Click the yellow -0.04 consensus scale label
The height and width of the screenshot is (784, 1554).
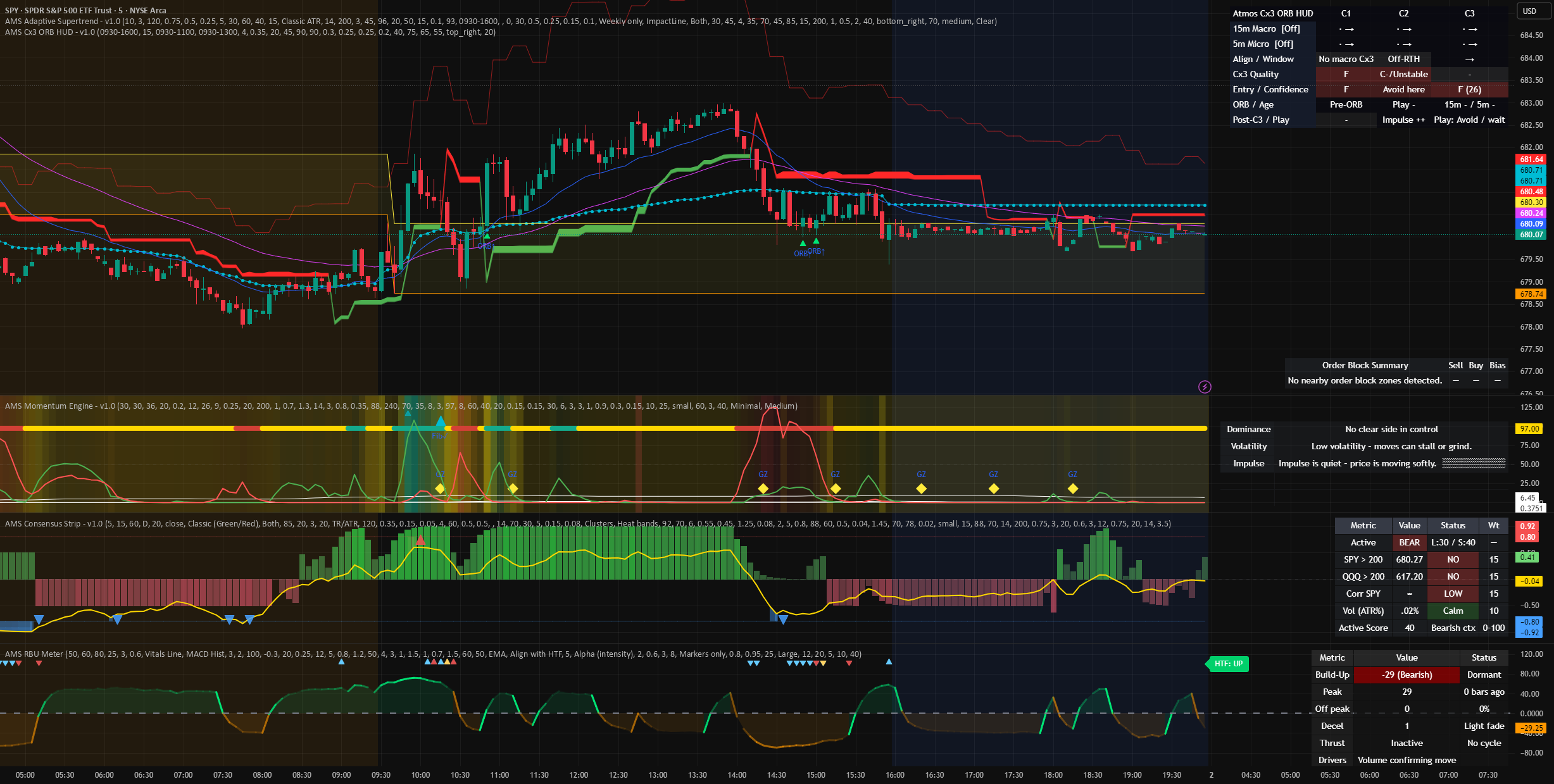[1529, 582]
